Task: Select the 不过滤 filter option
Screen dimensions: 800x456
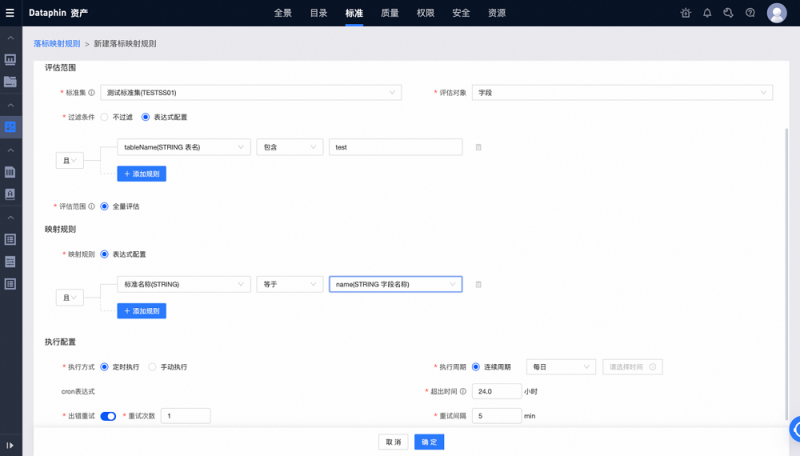Action: click(x=105, y=117)
